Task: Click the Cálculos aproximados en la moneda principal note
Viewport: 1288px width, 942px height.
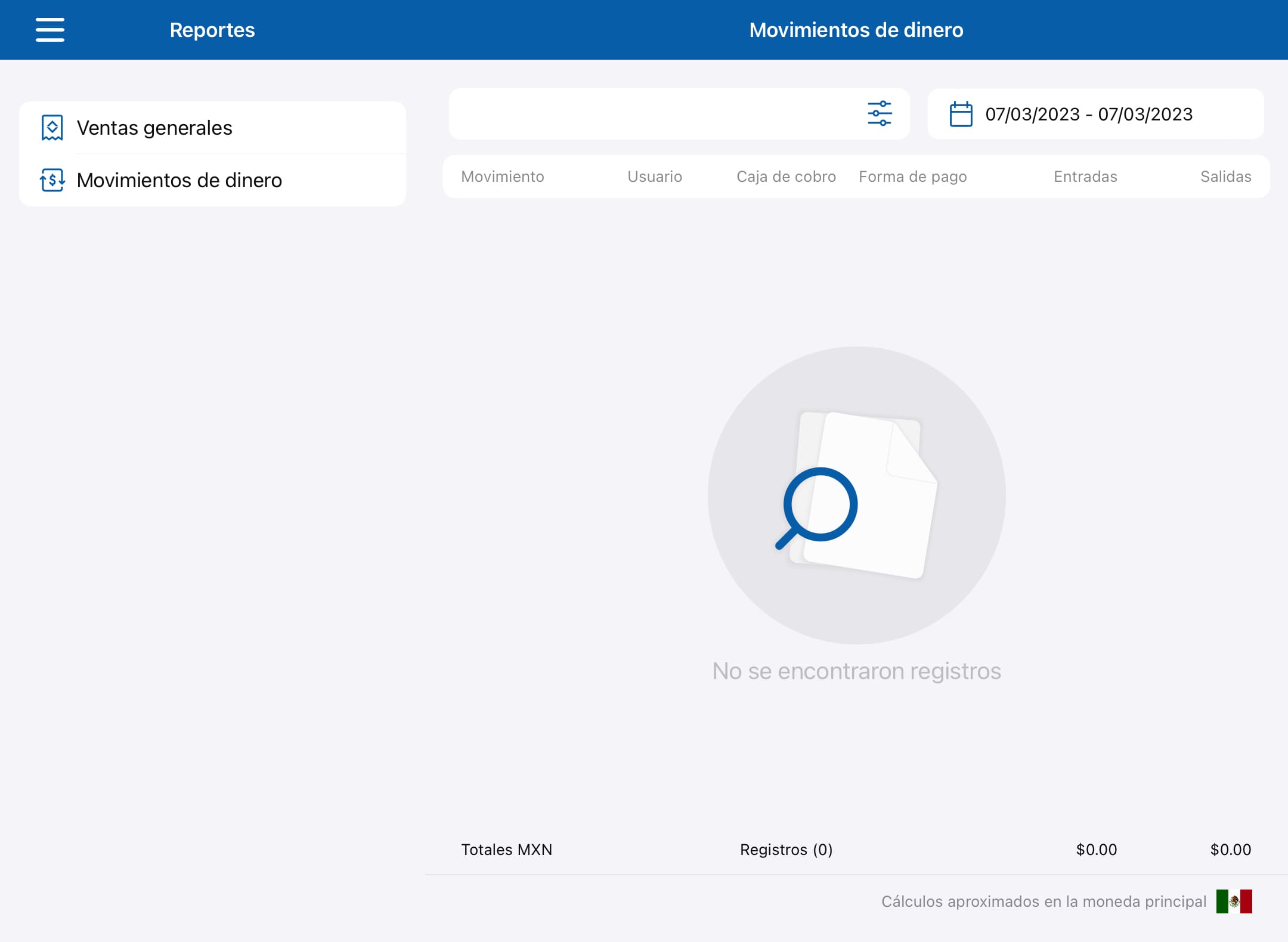Action: click(1044, 901)
